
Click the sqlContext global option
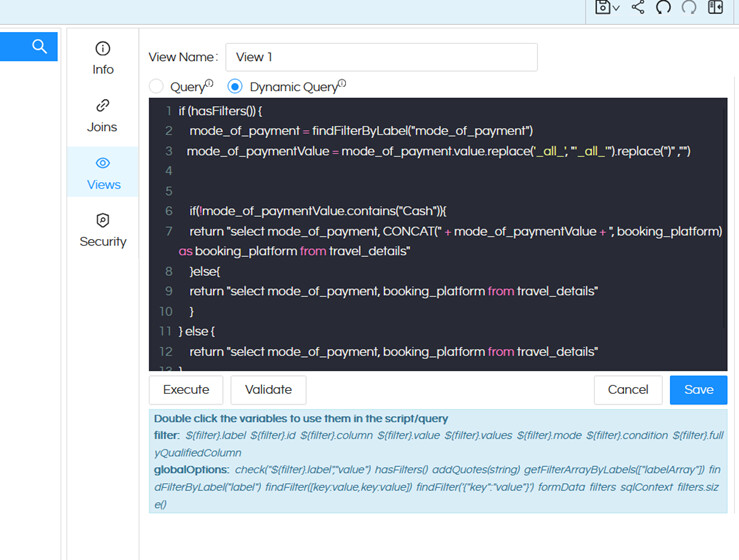point(647,487)
